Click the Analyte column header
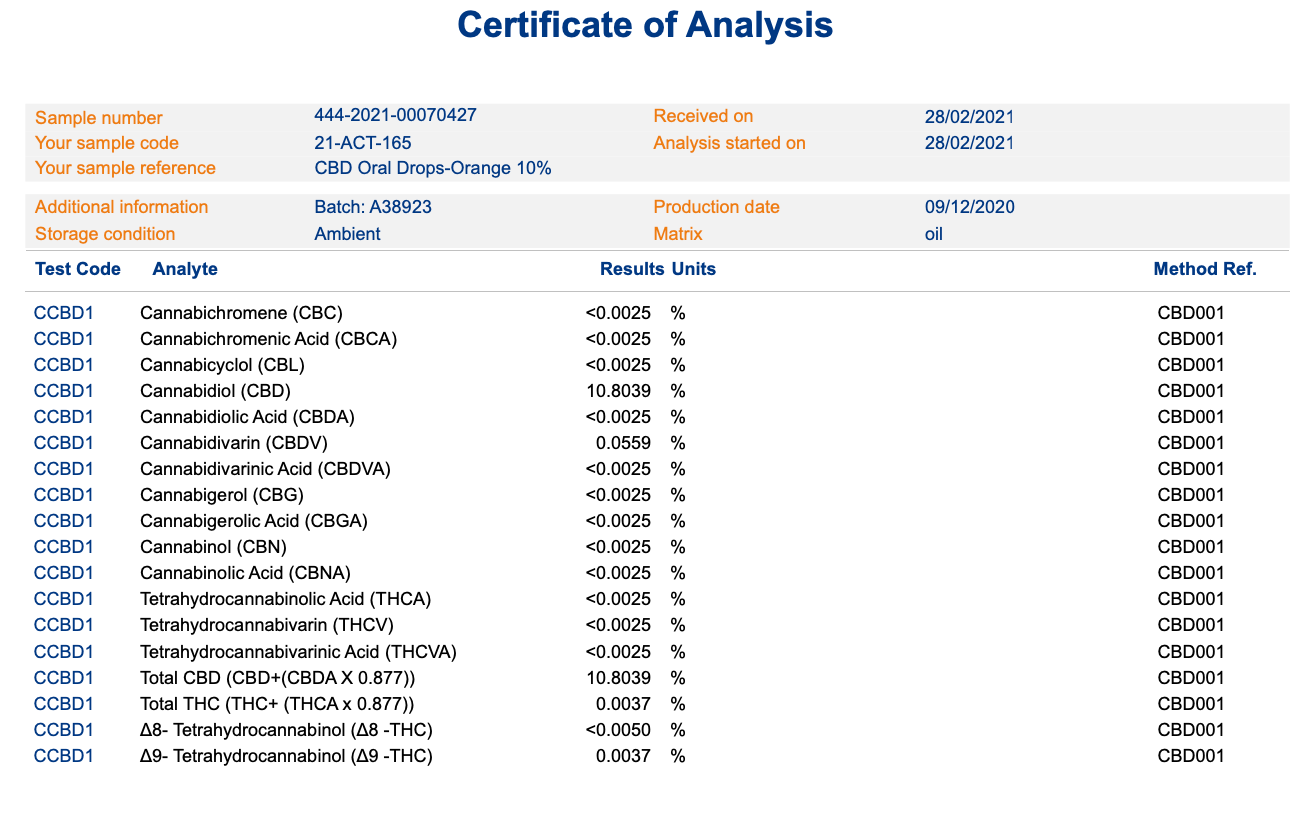The width and height of the screenshot is (1301, 839). [x=185, y=269]
